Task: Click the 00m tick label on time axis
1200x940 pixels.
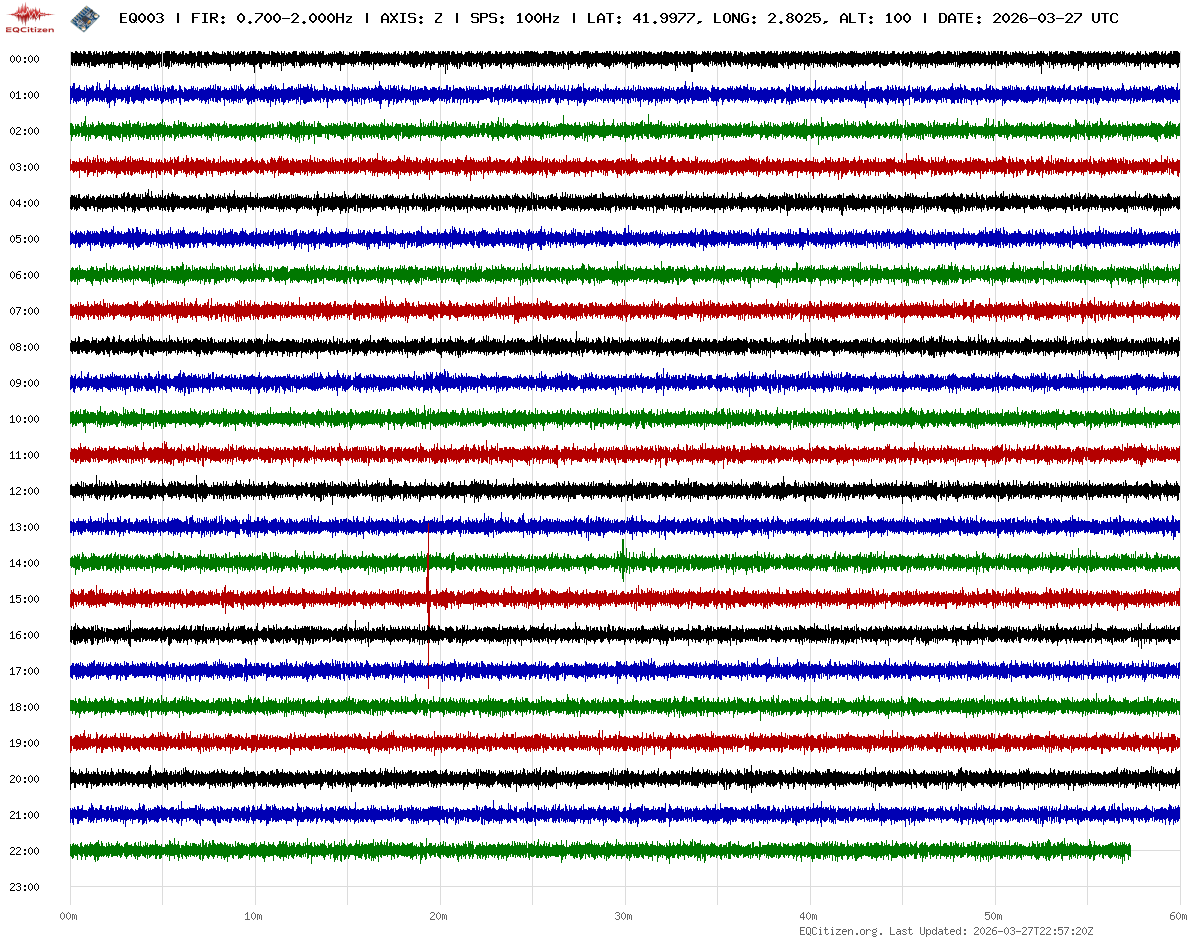Action: 69,916
